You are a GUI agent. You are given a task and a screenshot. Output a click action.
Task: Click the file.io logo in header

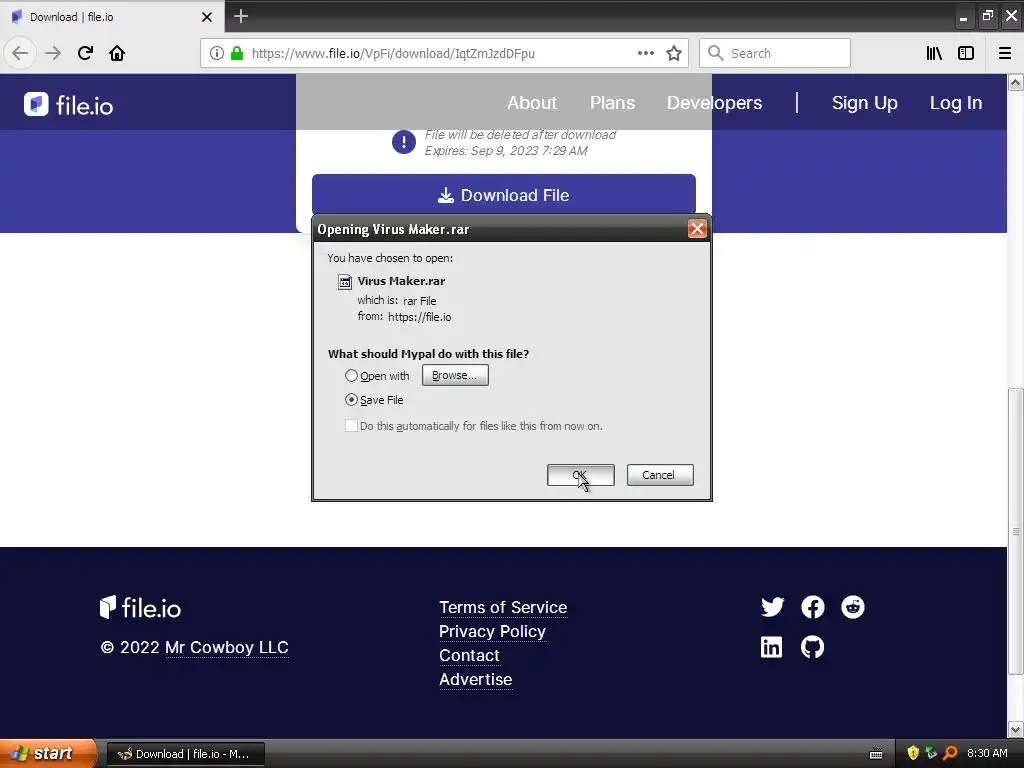[x=69, y=104]
